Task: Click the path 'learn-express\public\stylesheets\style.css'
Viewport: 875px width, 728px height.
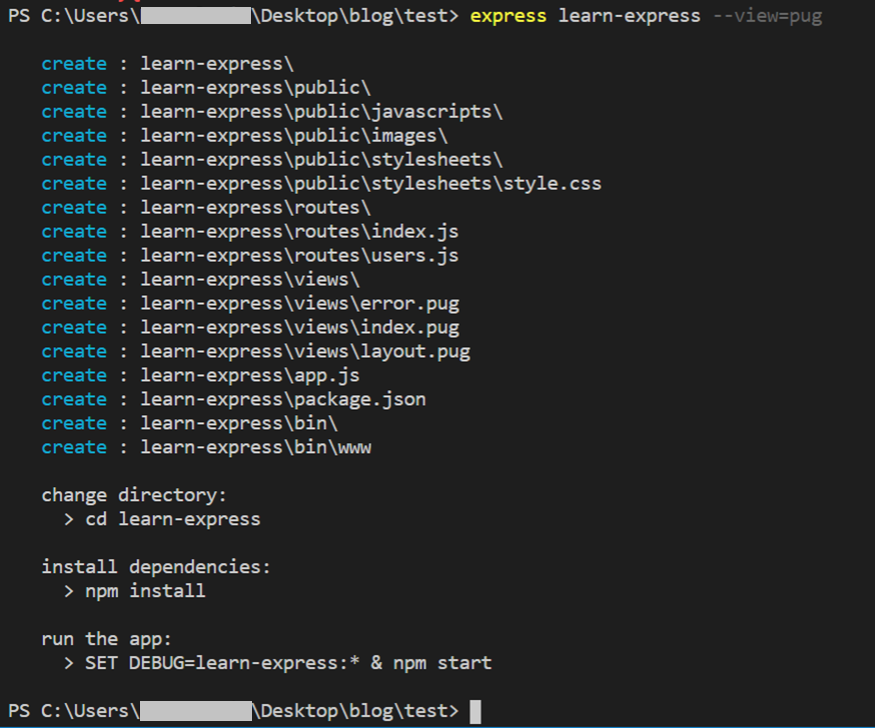Action: point(371,184)
